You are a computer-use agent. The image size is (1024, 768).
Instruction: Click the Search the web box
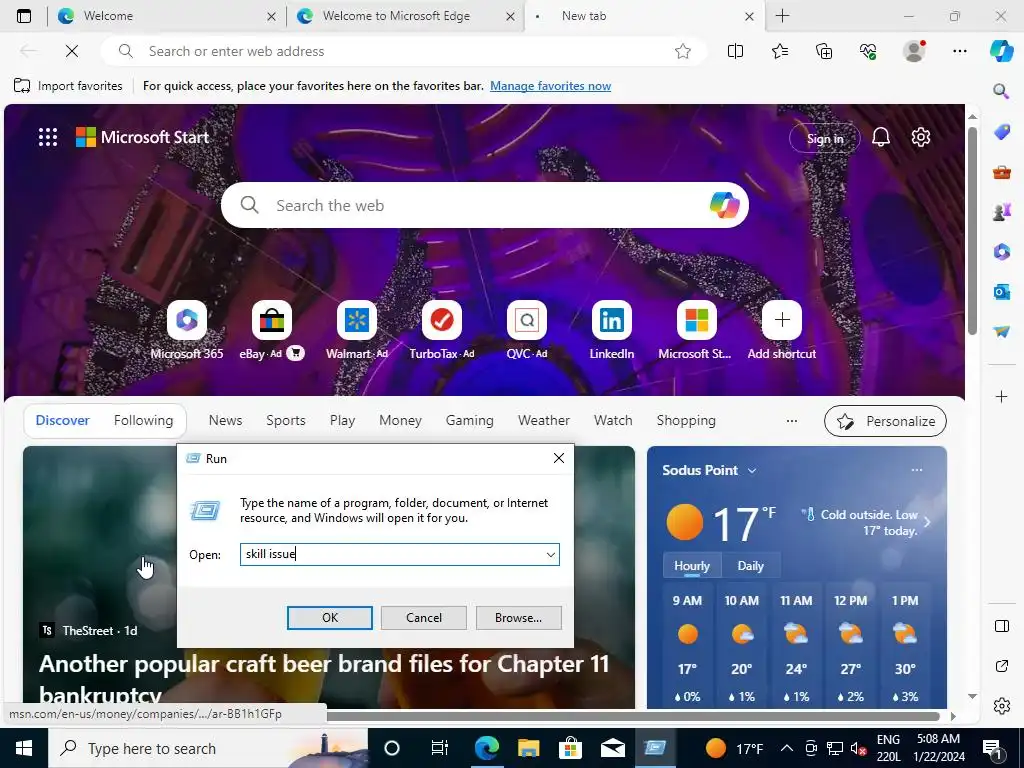point(485,205)
